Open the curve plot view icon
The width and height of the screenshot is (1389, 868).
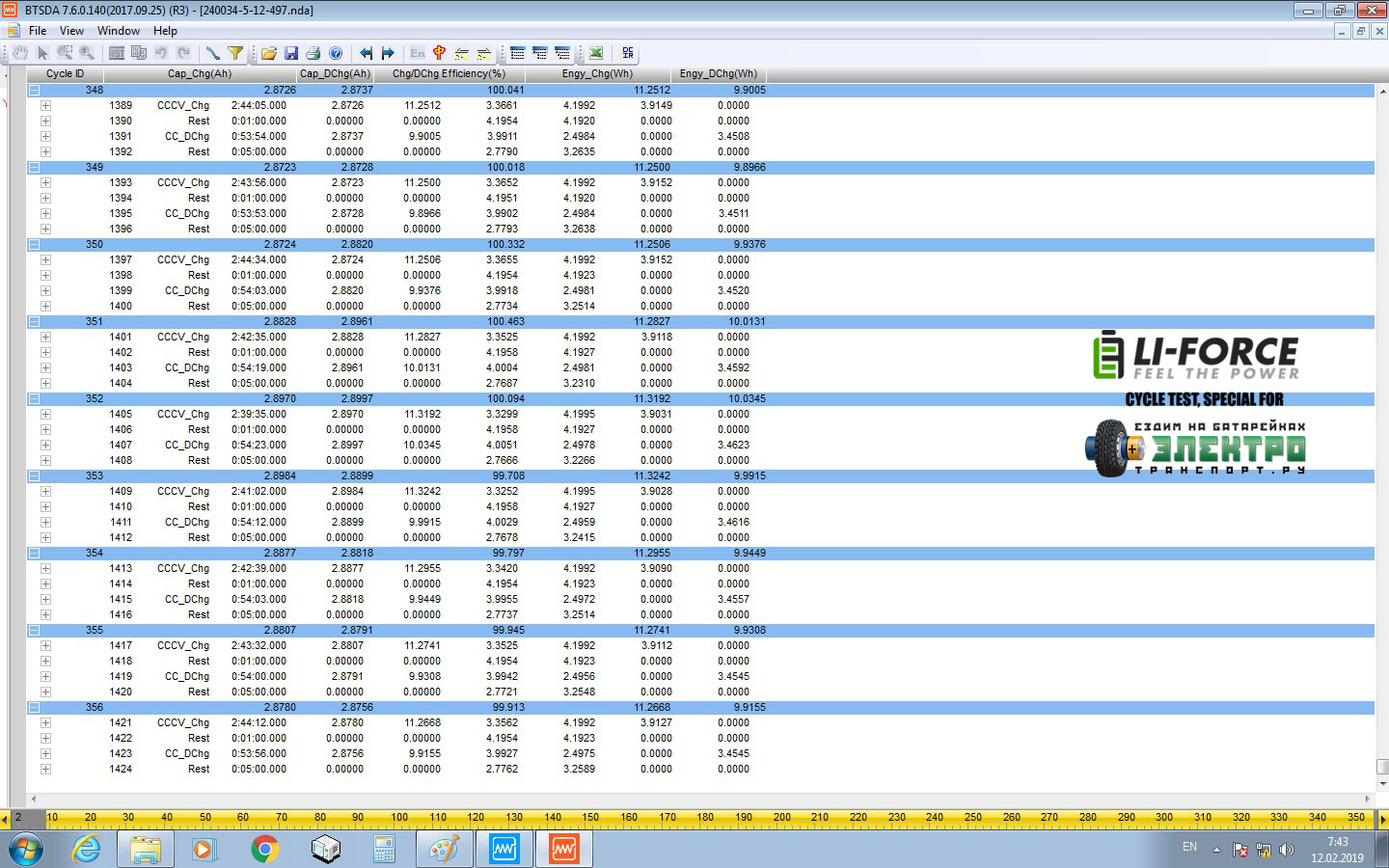point(213,53)
